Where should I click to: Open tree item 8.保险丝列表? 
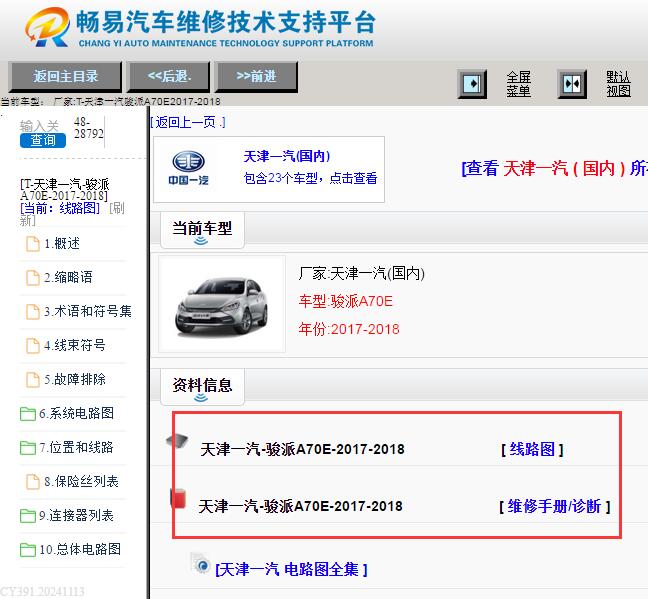pos(81,482)
